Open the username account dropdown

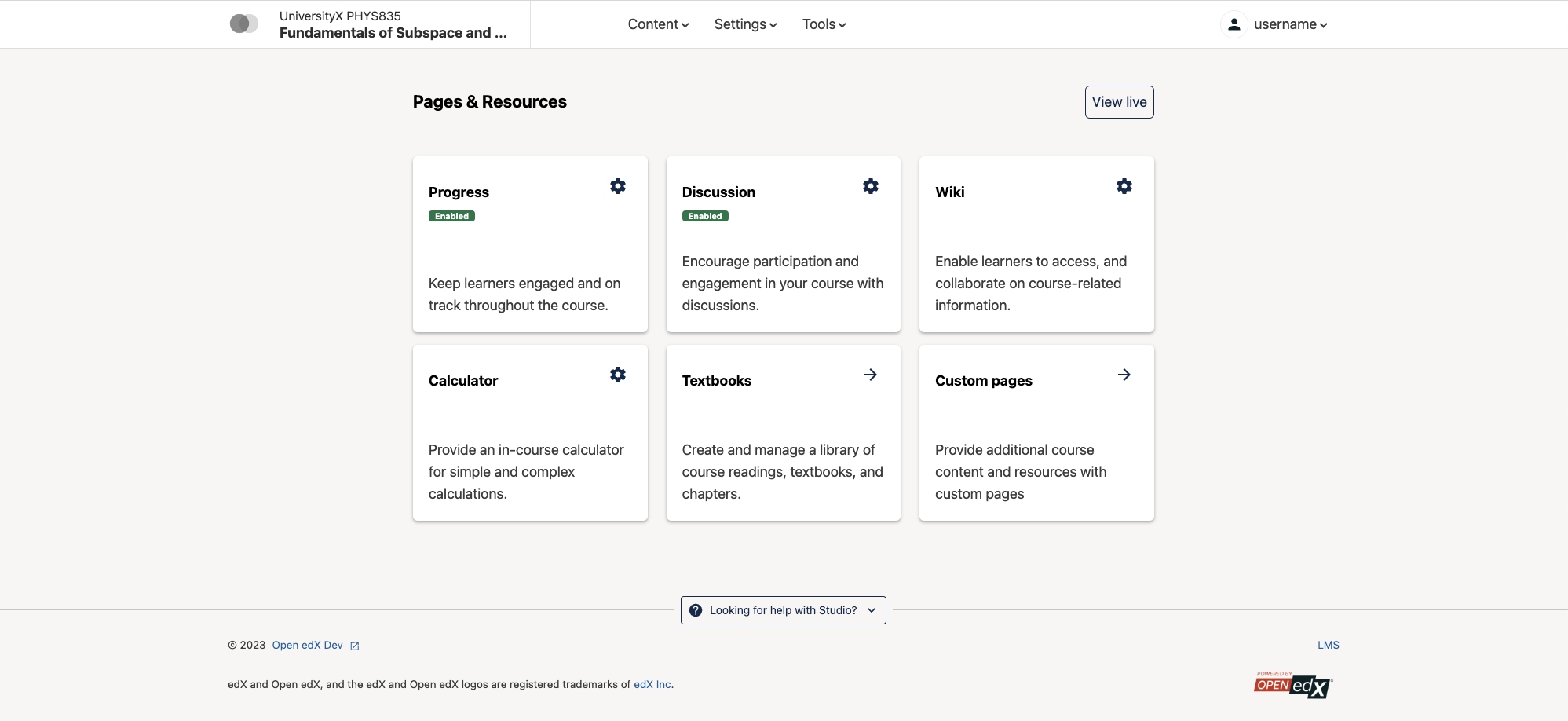click(x=1290, y=24)
